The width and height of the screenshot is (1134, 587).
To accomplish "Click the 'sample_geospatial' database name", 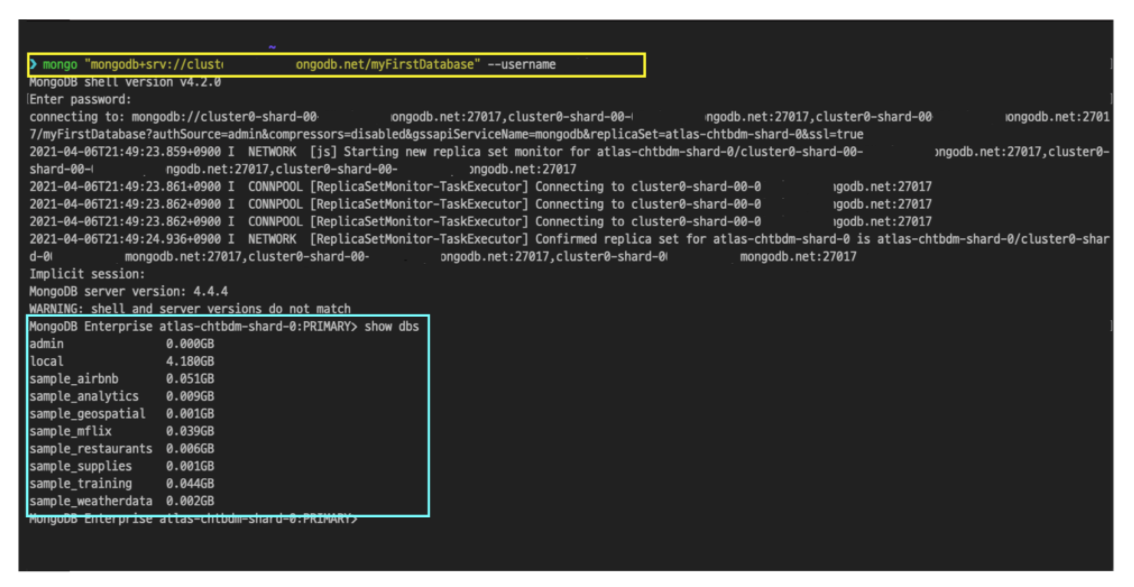I will click(87, 414).
